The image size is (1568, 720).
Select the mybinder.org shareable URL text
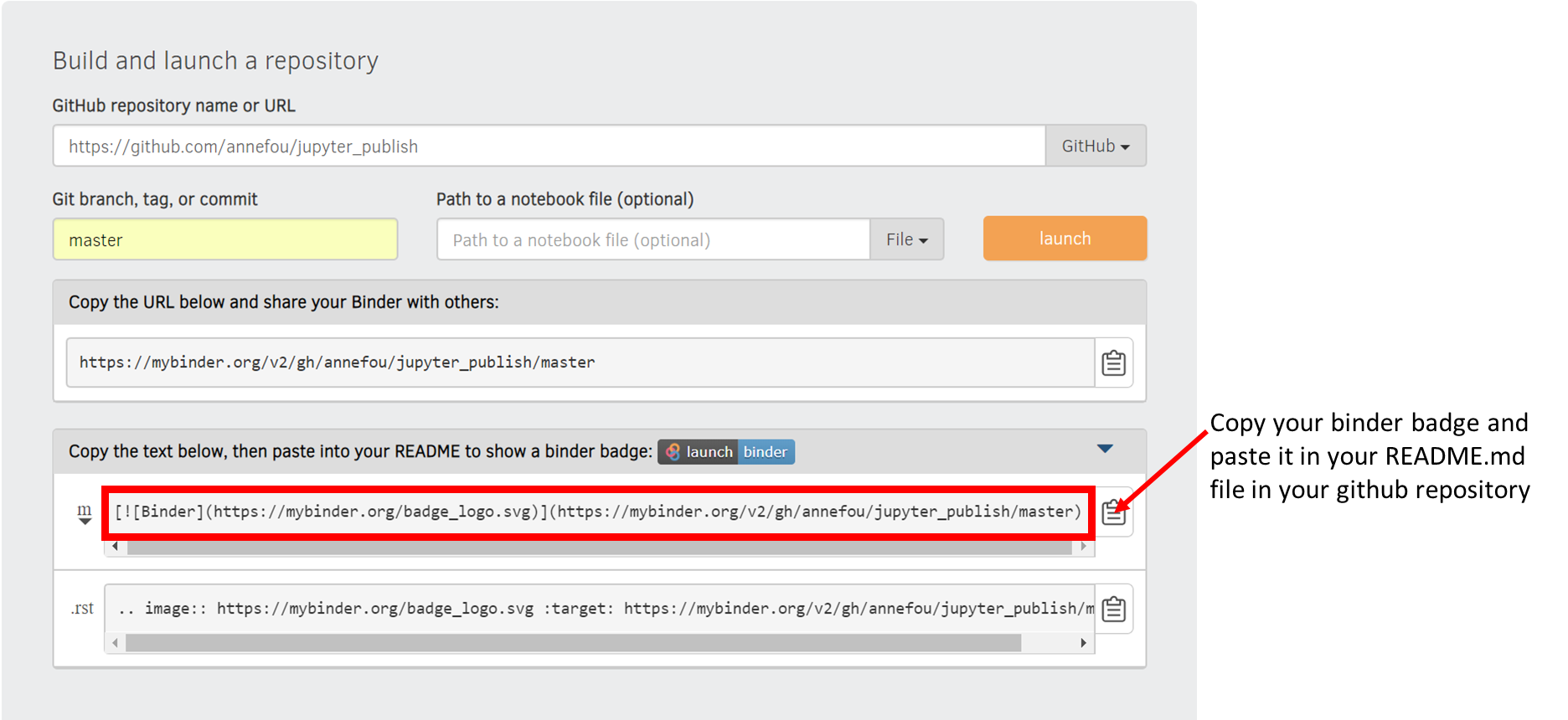337,363
